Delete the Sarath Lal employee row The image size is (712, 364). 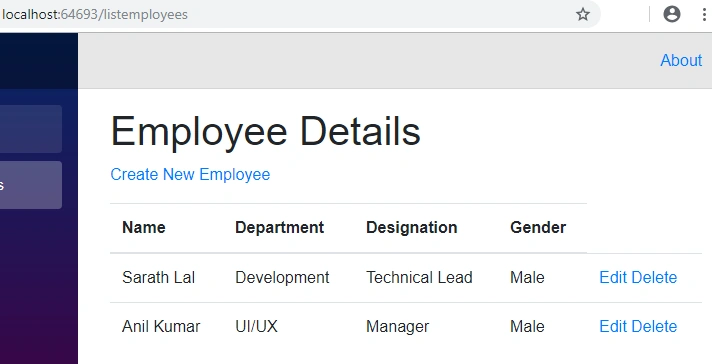coord(654,277)
